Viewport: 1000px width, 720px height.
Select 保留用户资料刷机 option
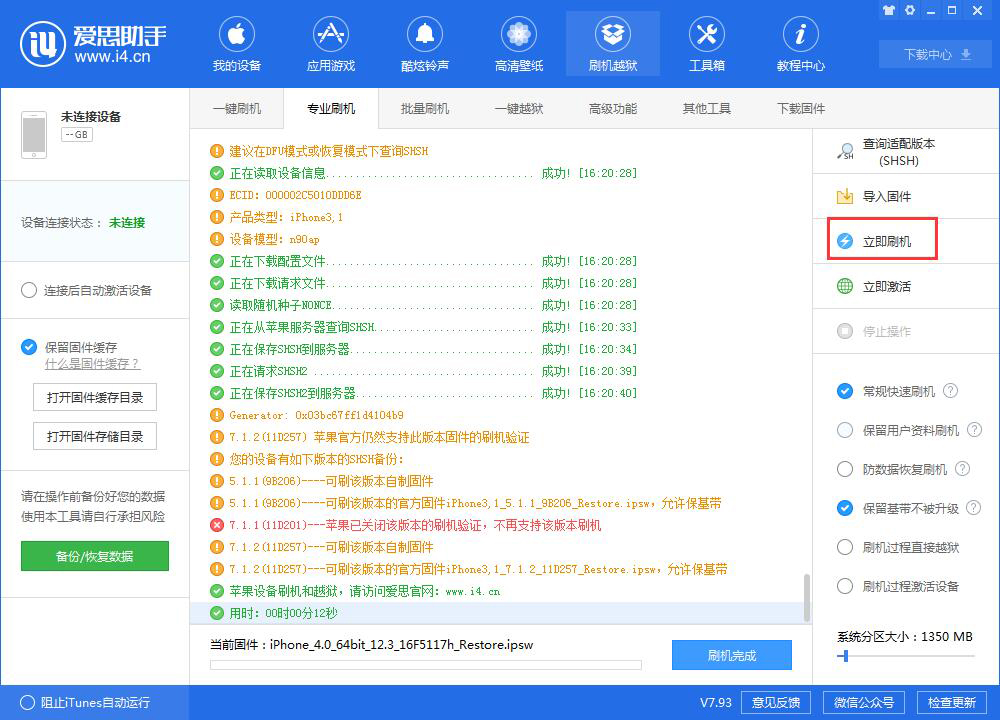point(845,430)
